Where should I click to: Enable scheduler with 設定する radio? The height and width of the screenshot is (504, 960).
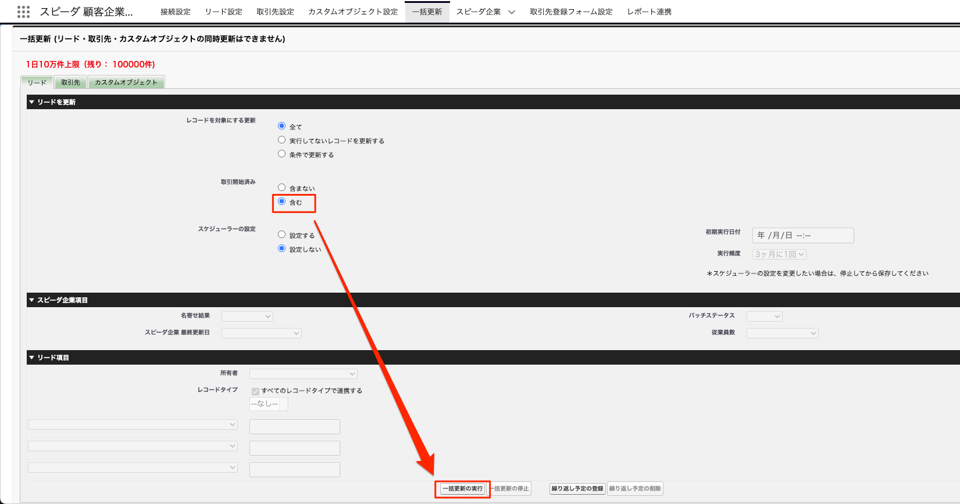pyautogui.click(x=282, y=235)
